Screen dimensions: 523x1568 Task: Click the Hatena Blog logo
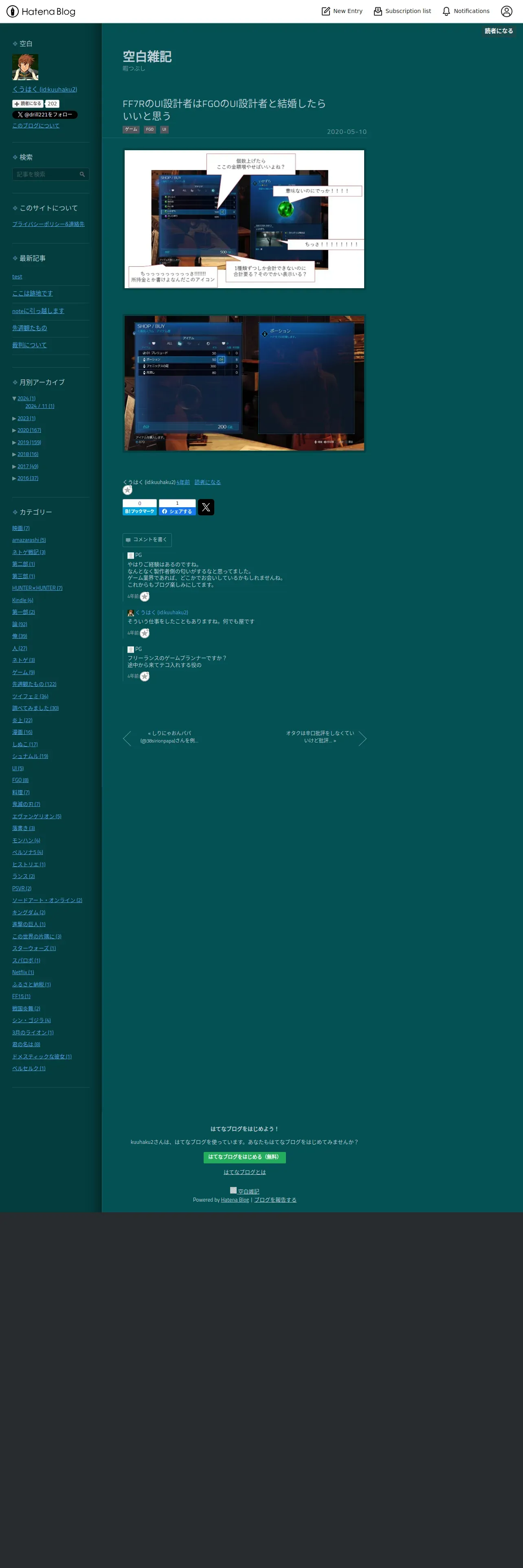41,11
